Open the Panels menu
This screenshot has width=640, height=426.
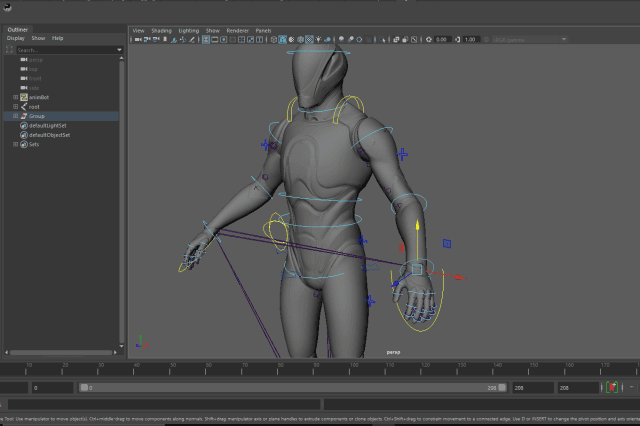(263, 31)
